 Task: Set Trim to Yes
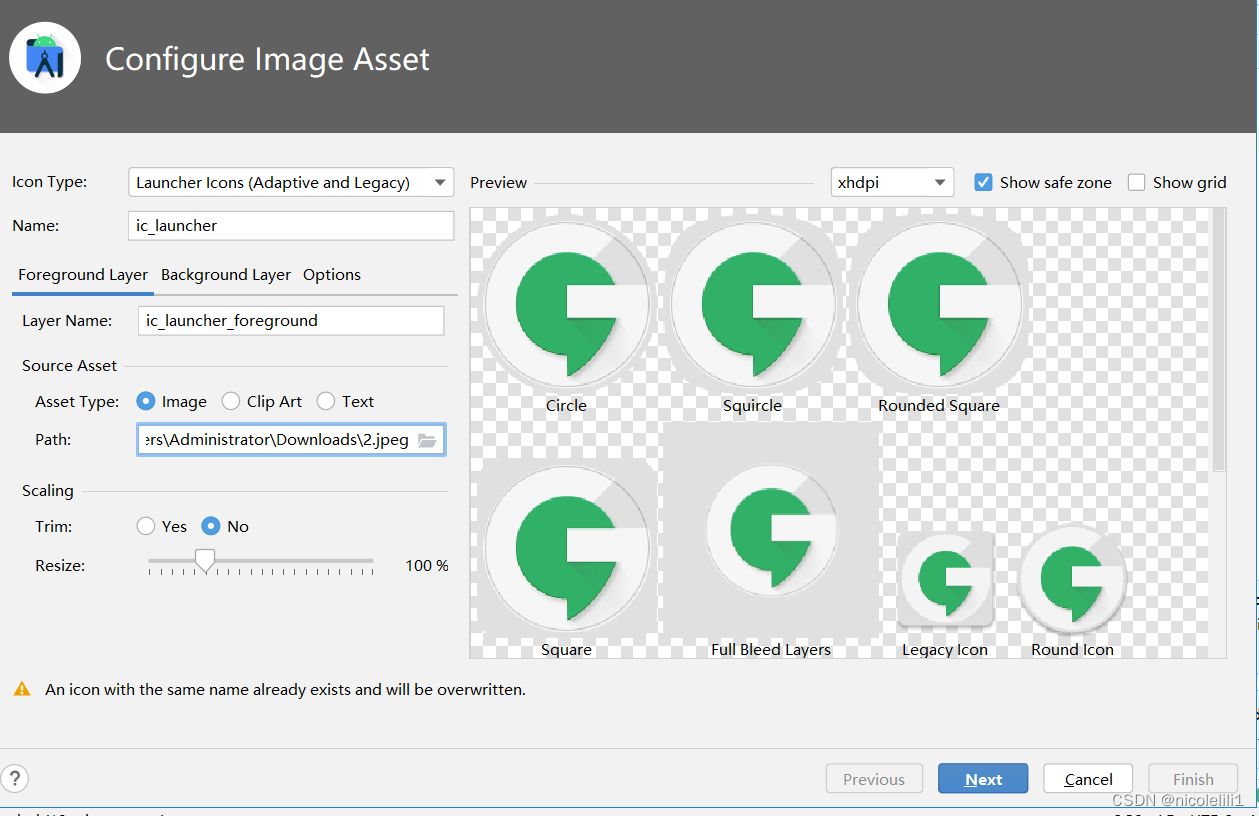pyautogui.click(x=146, y=526)
